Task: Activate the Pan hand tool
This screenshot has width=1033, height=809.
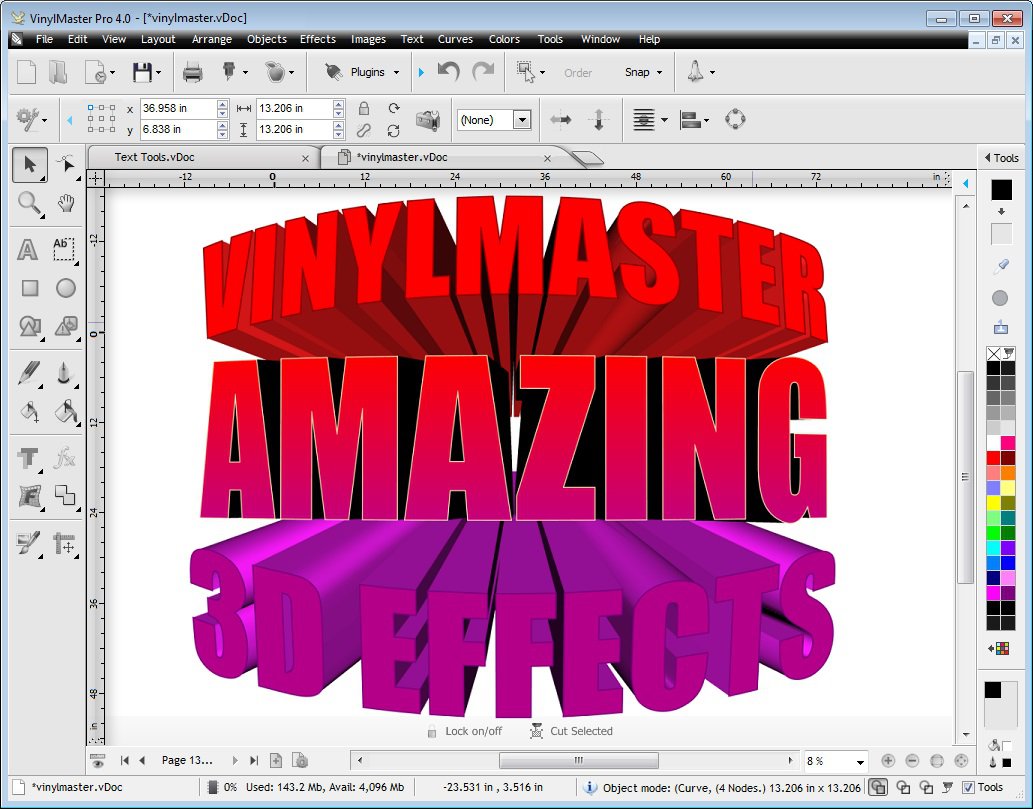Action: [x=66, y=204]
